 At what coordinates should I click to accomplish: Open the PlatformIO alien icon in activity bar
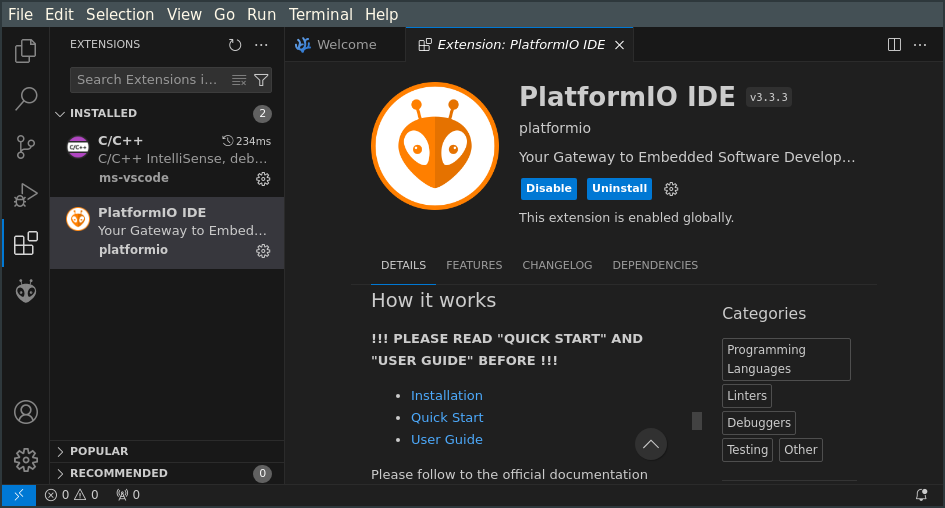click(x=25, y=292)
